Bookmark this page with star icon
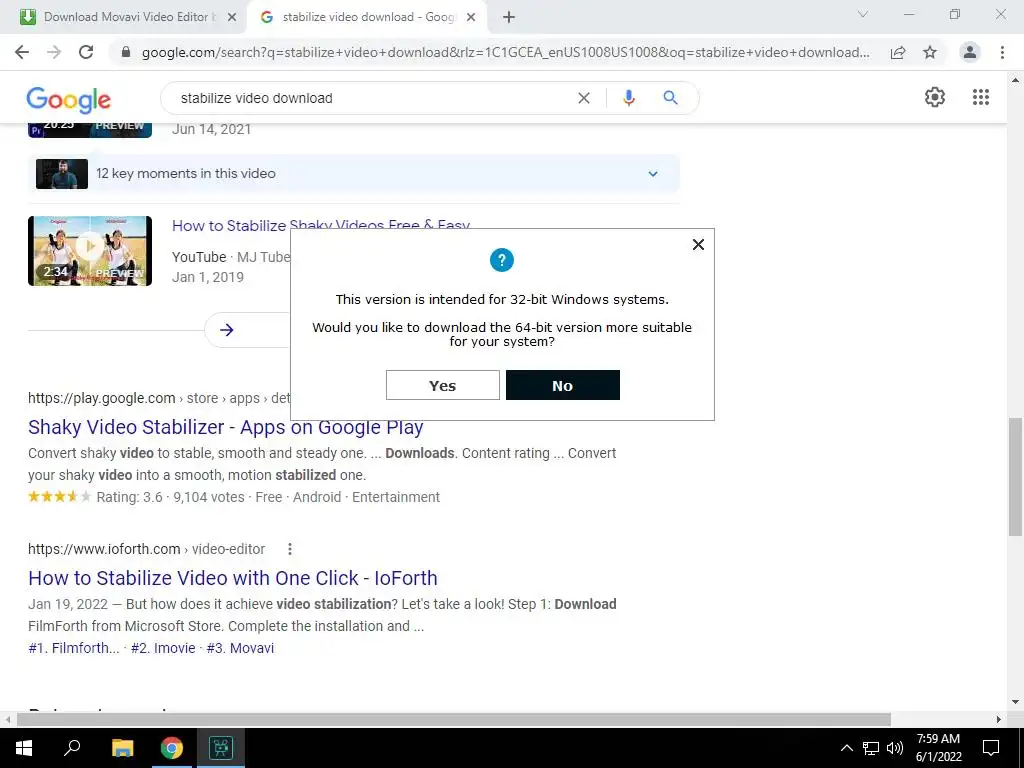Image resolution: width=1024 pixels, height=768 pixels. pos(930,52)
